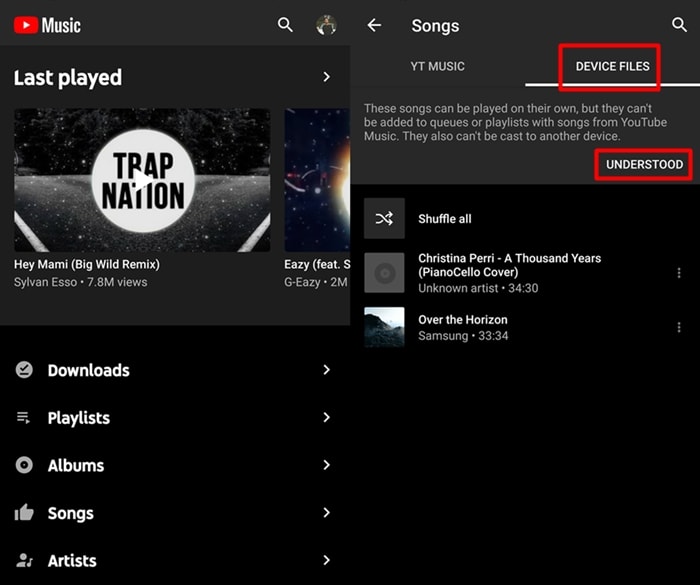Click the Artists person icon
Viewport: 700px width, 585px height.
tap(24, 560)
